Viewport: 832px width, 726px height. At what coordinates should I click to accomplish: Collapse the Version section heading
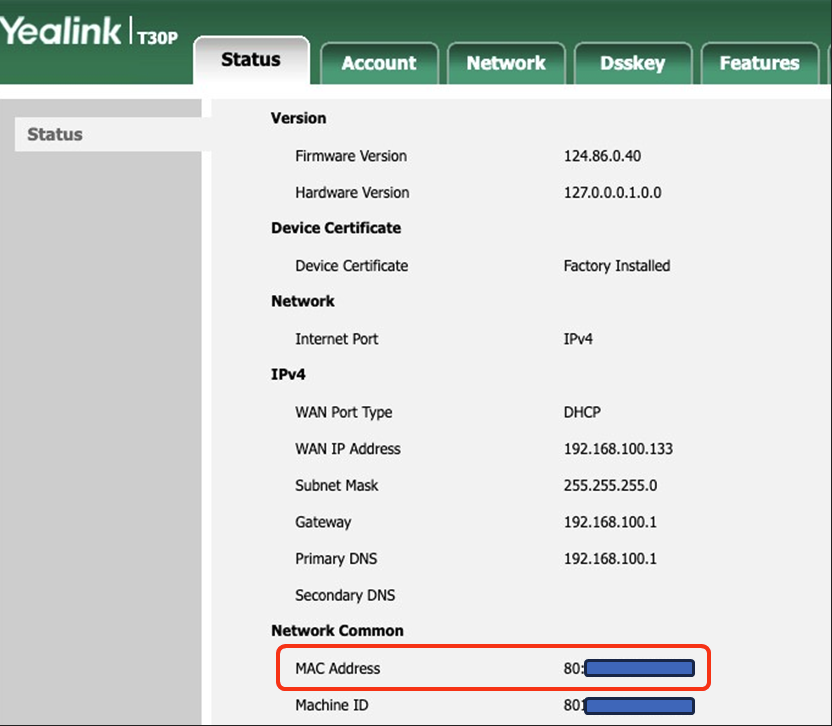tap(297, 118)
